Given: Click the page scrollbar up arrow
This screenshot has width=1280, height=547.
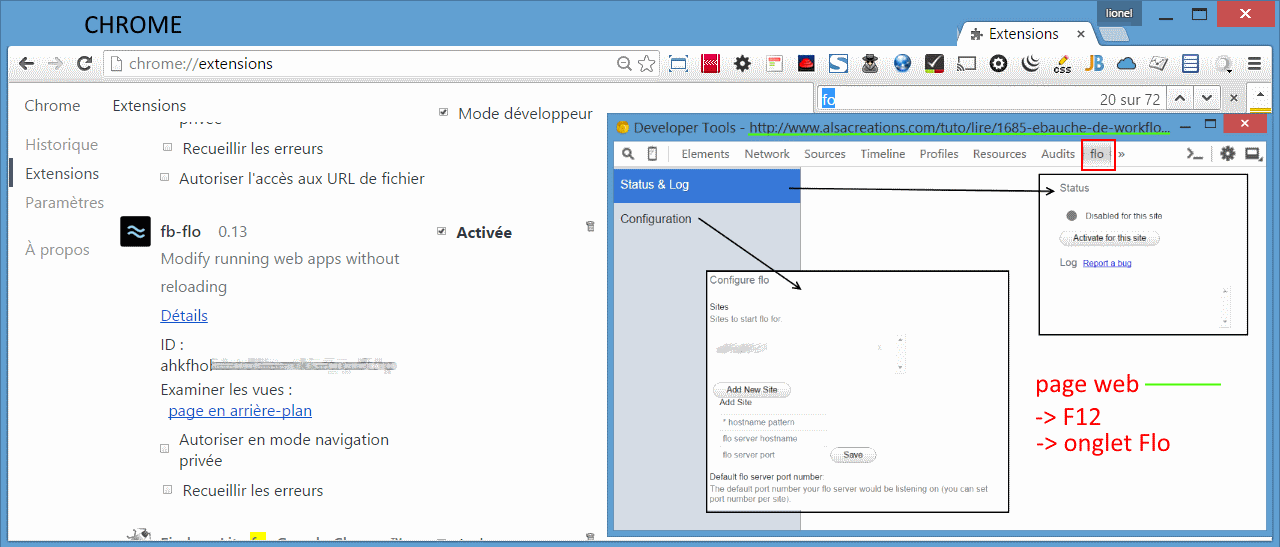Looking at the screenshot, I should 1260,96.
